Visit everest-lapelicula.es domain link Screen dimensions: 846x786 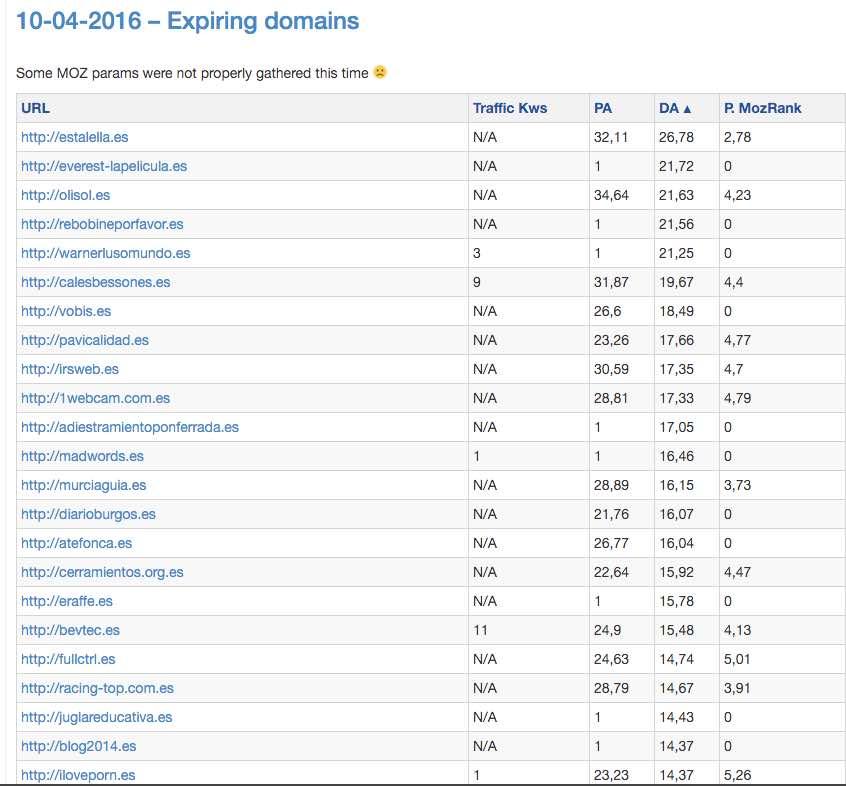click(104, 166)
